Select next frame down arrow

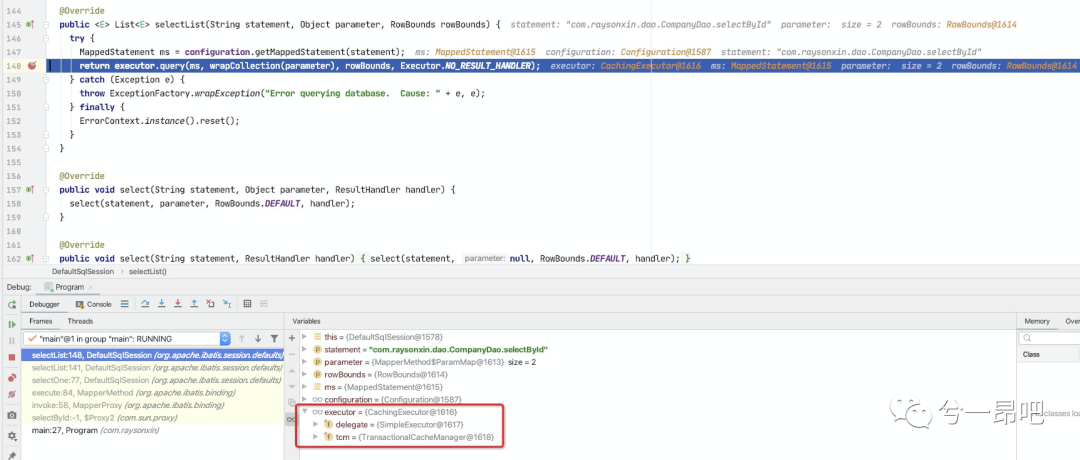pos(258,339)
